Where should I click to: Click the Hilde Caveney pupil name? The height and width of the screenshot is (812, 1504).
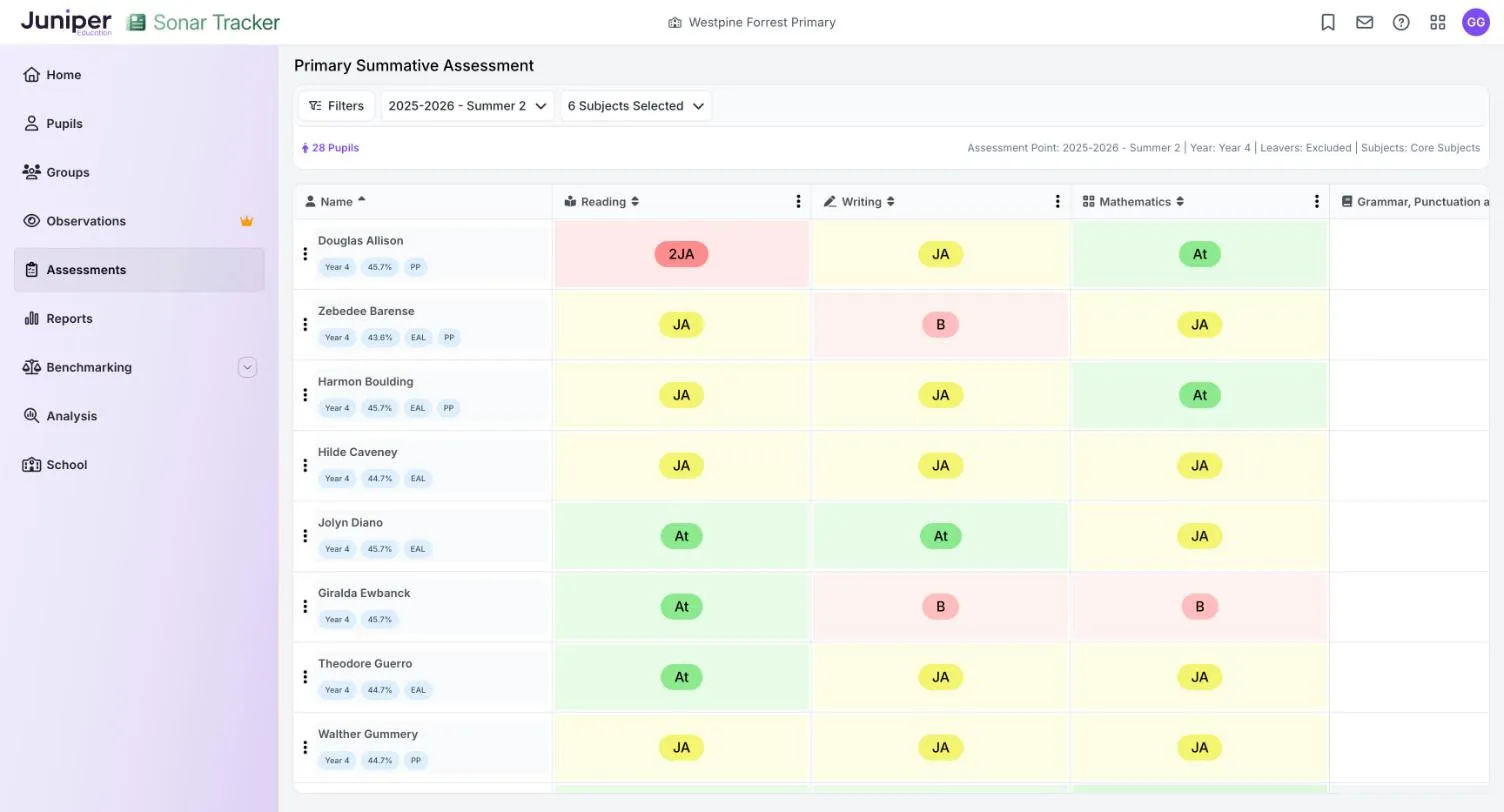(357, 452)
